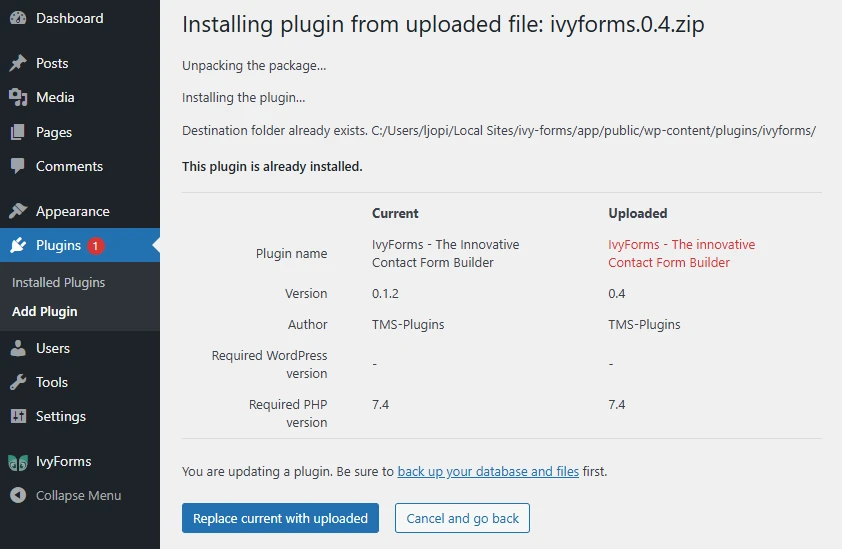Open the Posts menu

point(52,63)
